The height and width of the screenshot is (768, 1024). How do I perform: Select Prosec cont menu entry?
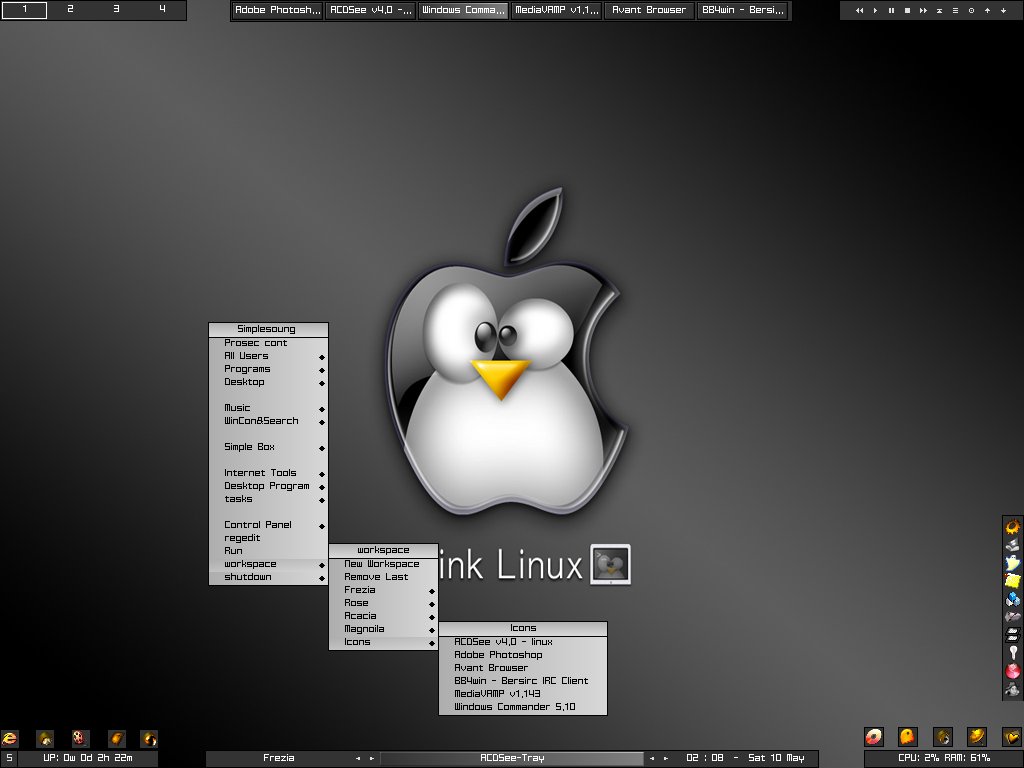coord(268,343)
